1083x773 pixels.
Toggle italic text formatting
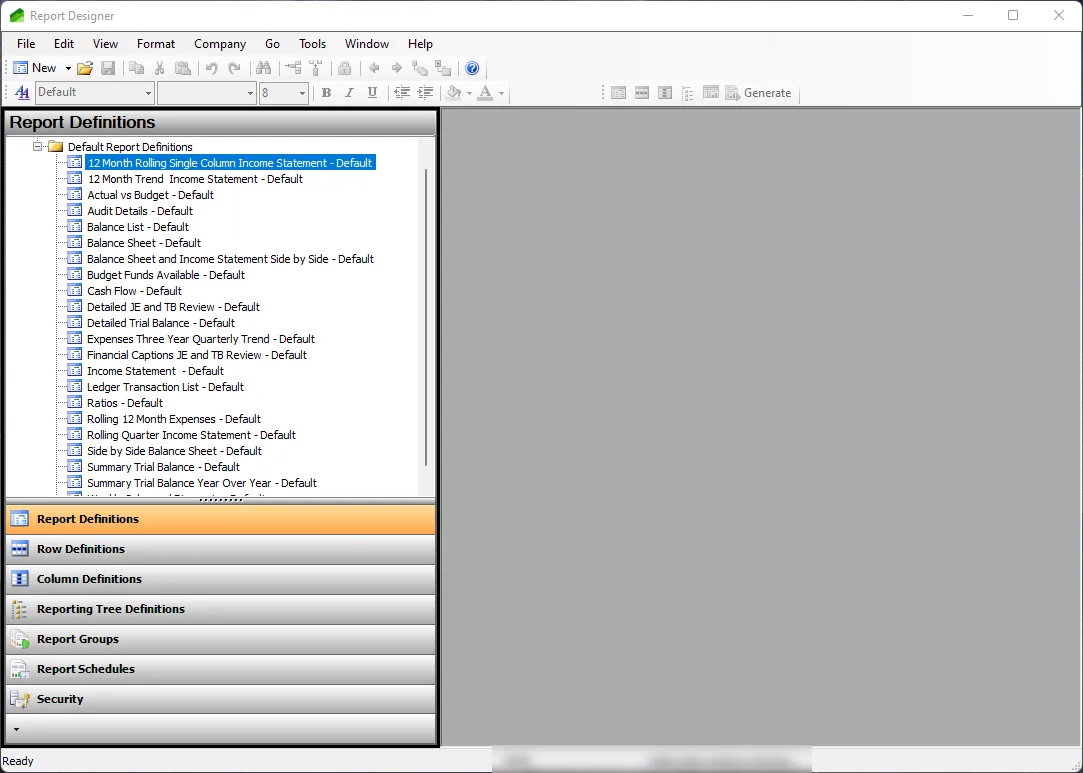coord(349,92)
